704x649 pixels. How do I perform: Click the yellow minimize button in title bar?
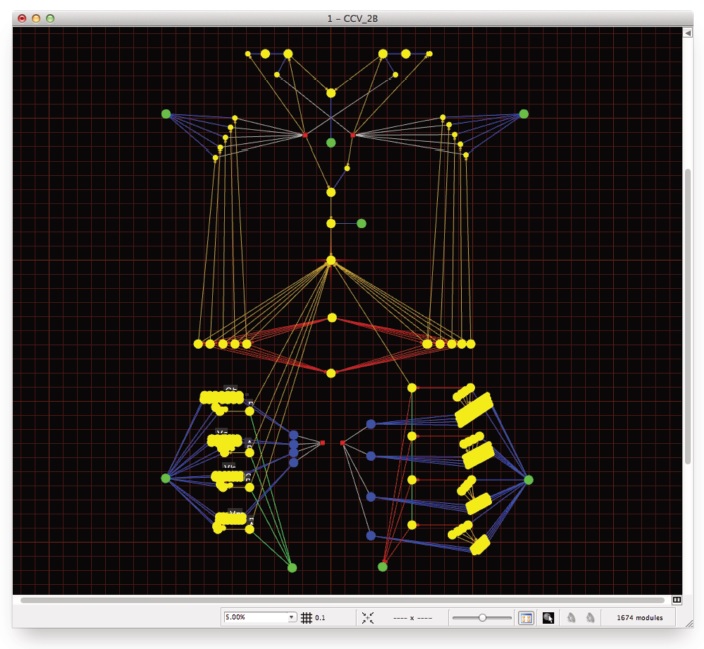click(36, 18)
